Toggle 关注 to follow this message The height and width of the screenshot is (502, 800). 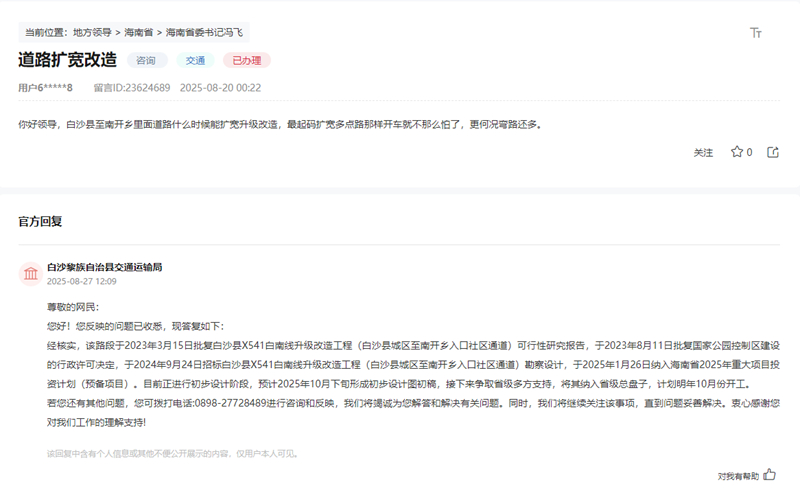coord(703,153)
